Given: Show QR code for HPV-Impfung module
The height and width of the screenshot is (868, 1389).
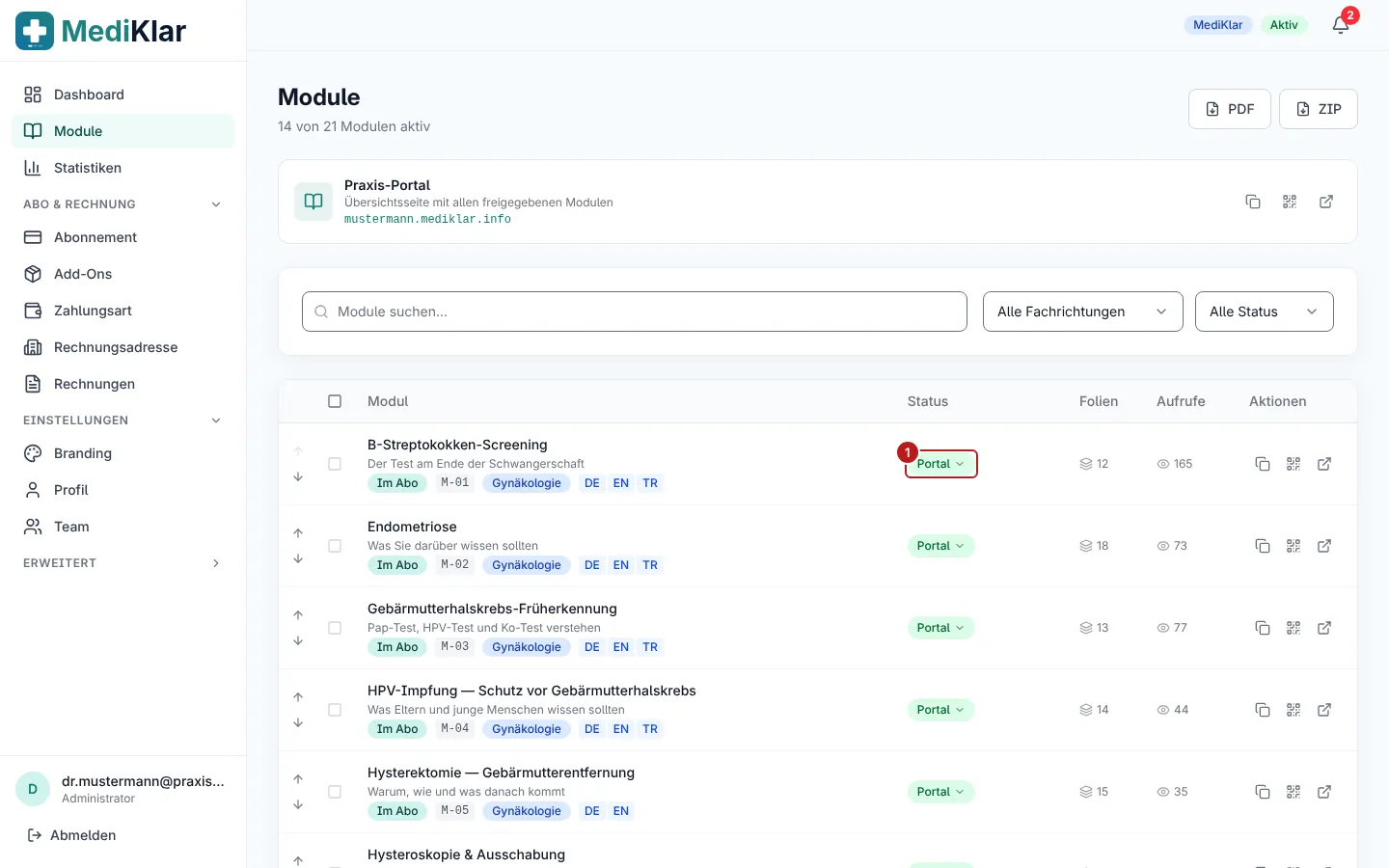Looking at the screenshot, I should [x=1294, y=710].
